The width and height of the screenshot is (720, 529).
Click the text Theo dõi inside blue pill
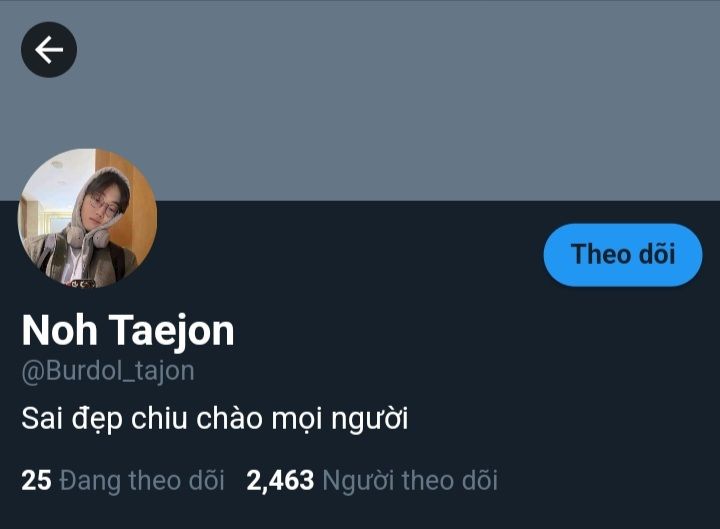coord(623,254)
